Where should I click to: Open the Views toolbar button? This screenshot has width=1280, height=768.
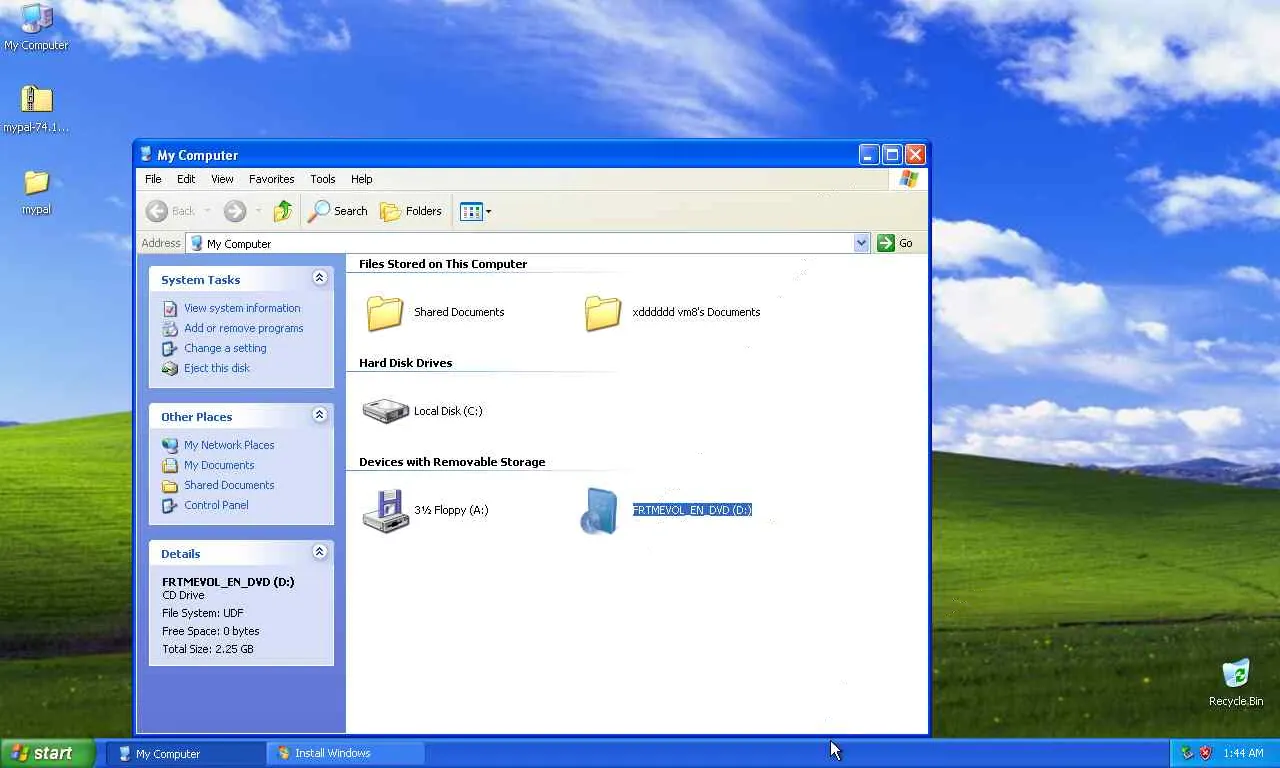click(x=475, y=211)
